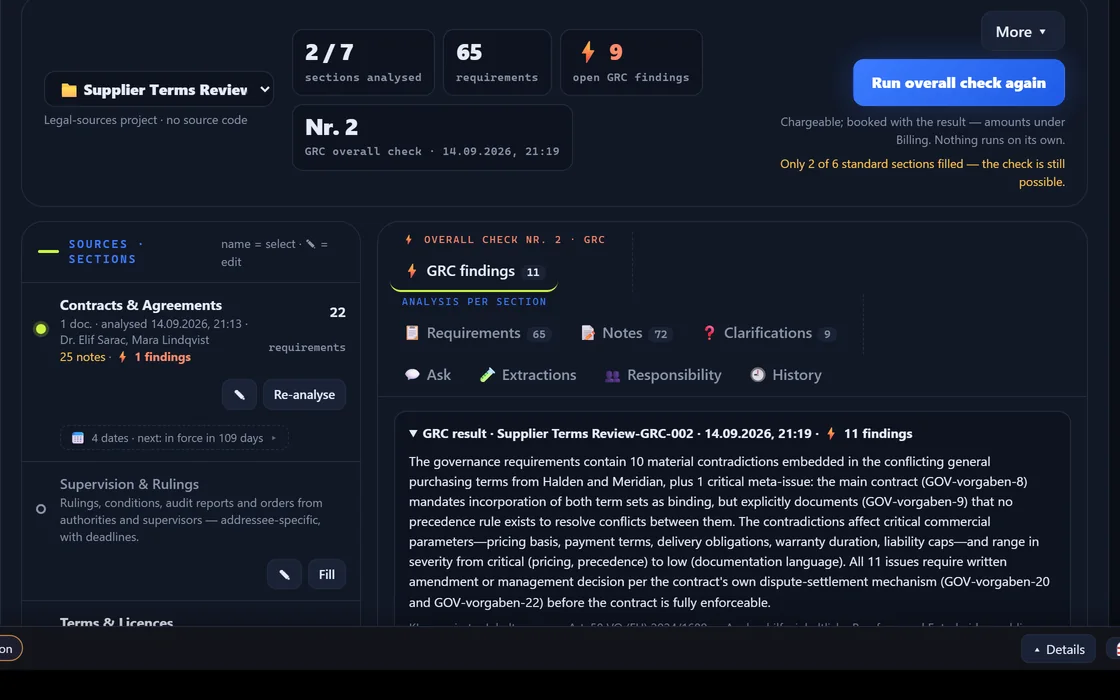The height and width of the screenshot is (700, 1120).
Task: Select the Supervision & Rulings section name
Action: click(129, 484)
